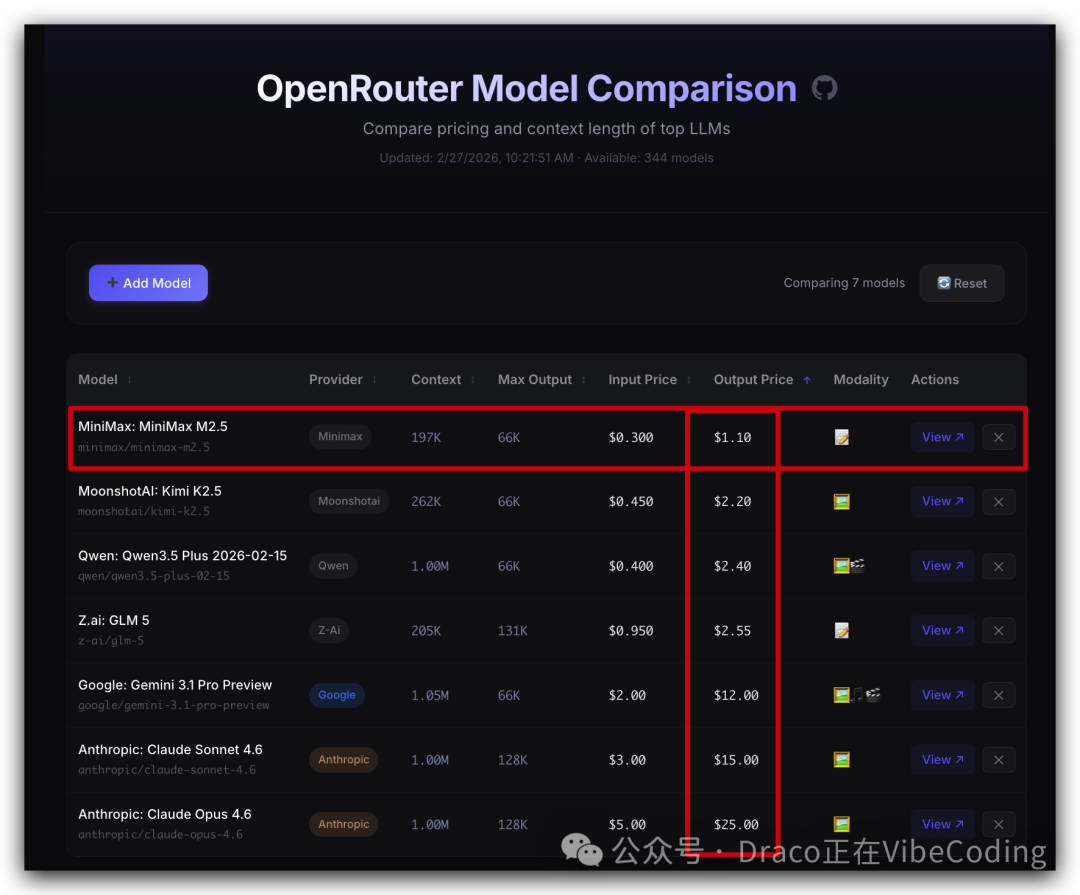
Task: Select model ID moonshotai/kimi-k2.5
Action: pyautogui.click(x=144, y=511)
